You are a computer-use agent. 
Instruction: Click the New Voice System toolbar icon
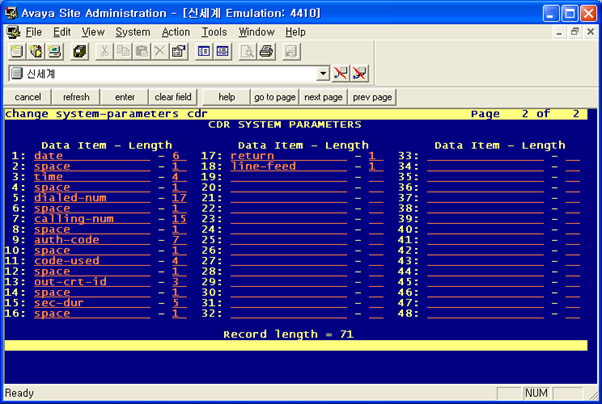(x=17, y=51)
